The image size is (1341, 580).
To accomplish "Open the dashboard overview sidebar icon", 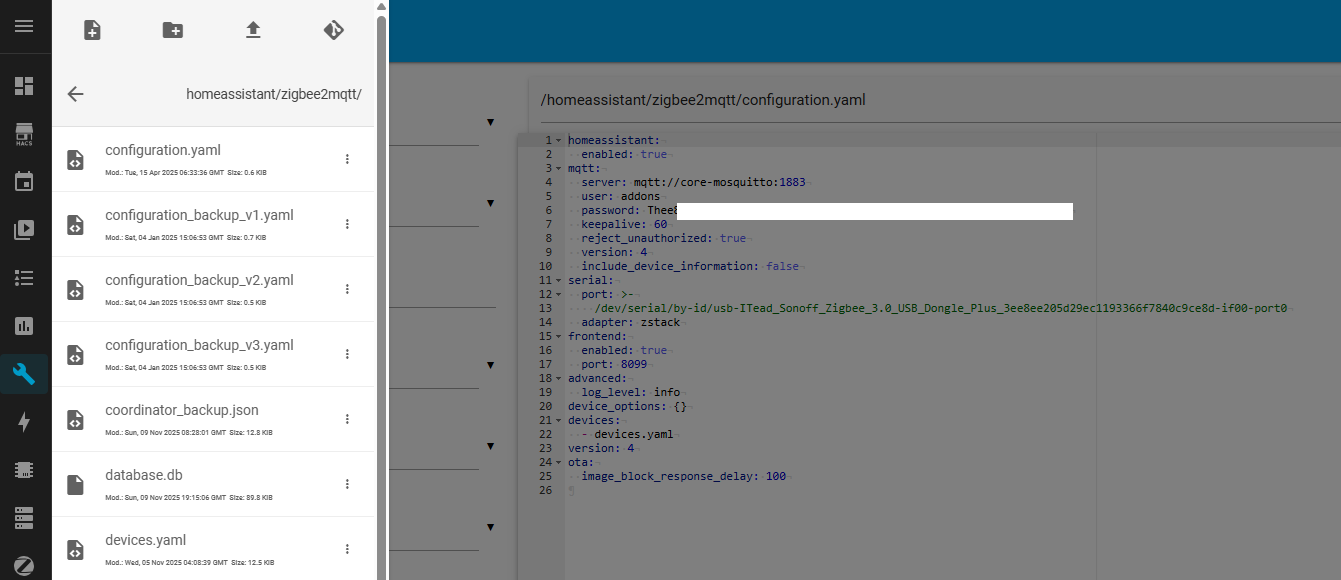I will (24, 86).
